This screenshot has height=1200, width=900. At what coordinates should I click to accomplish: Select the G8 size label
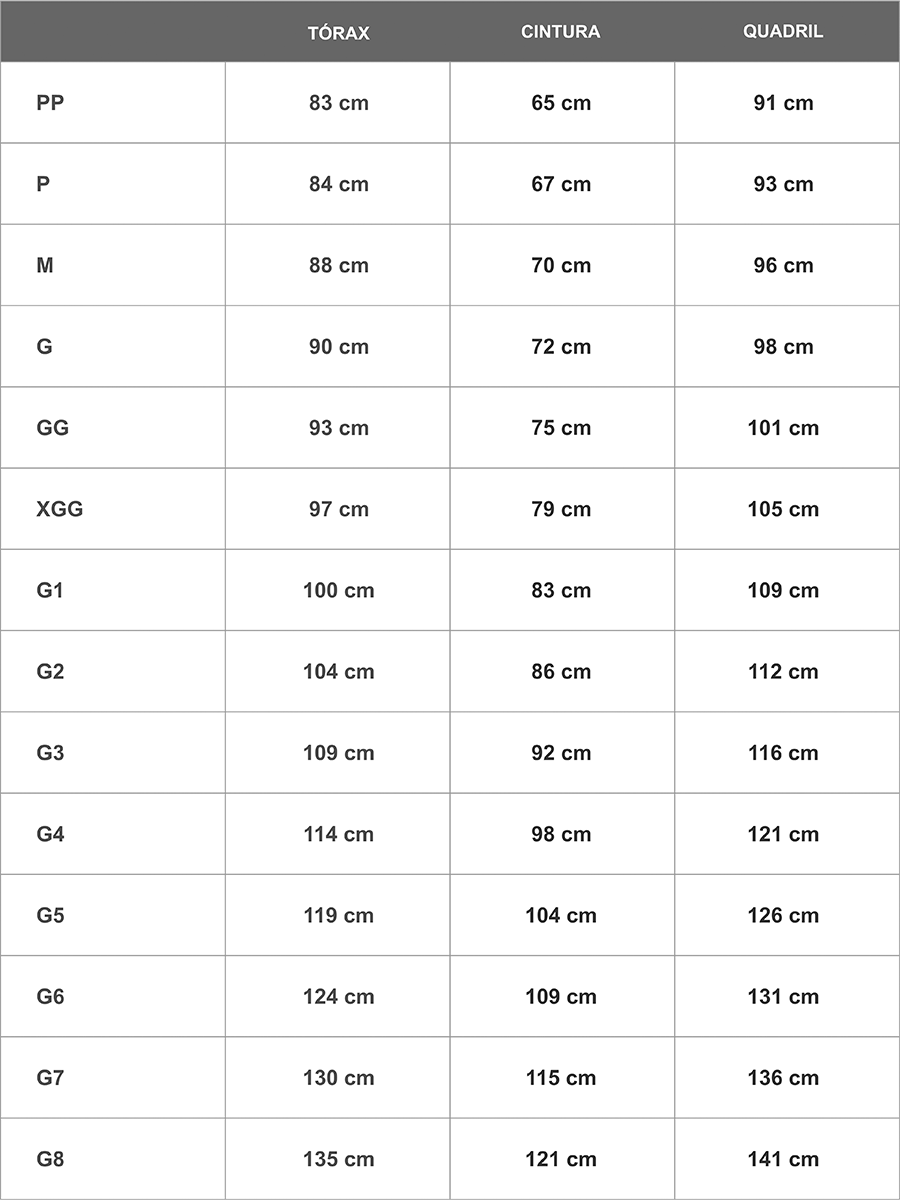(x=50, y=1159)
